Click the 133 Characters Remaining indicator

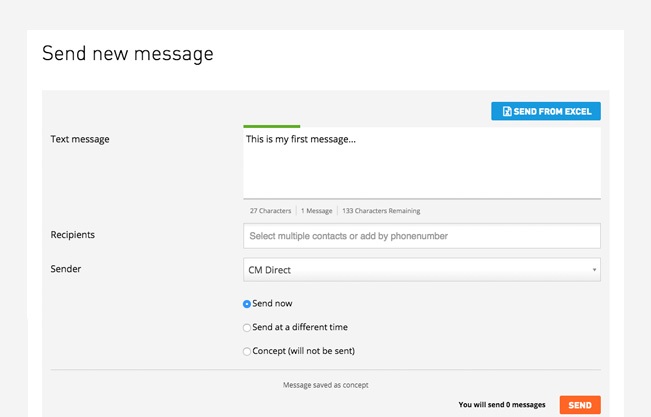pos(381,211)
